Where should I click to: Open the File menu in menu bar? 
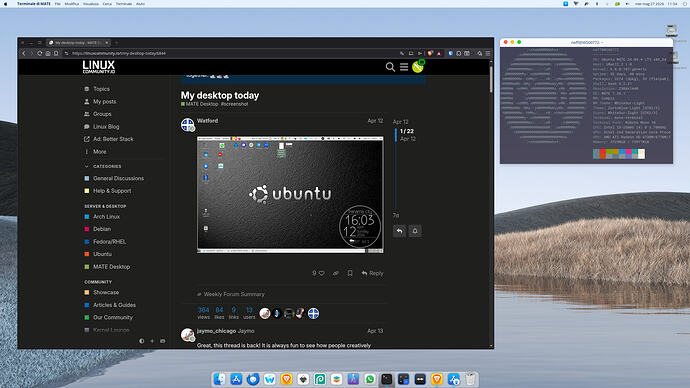[x=58, y=4]
